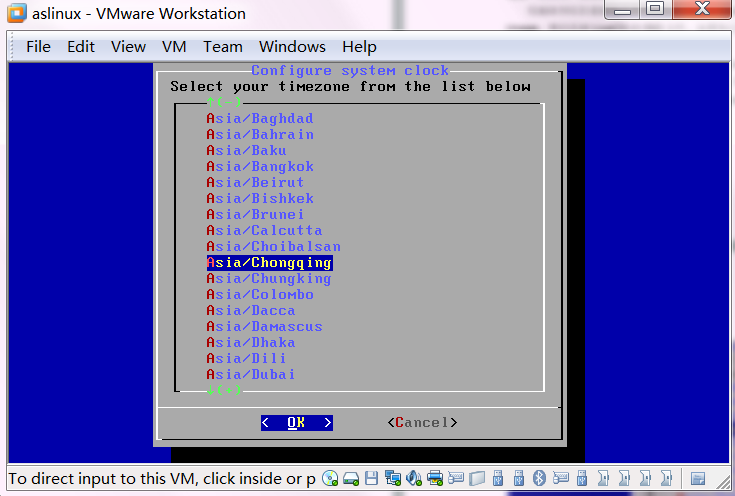The image size is (735, 496).
Task: Open the File menu
Action: pyautogui.click(x=38, y=47)
